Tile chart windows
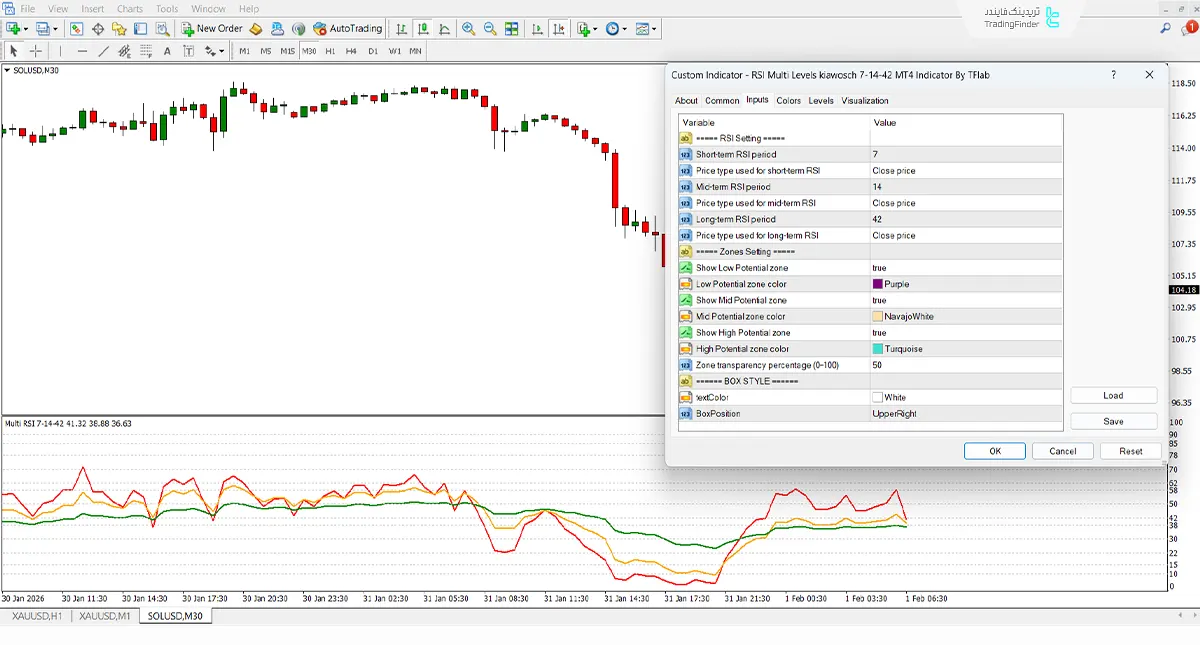This screenshot has width=1200, height=645. [512, 28]
